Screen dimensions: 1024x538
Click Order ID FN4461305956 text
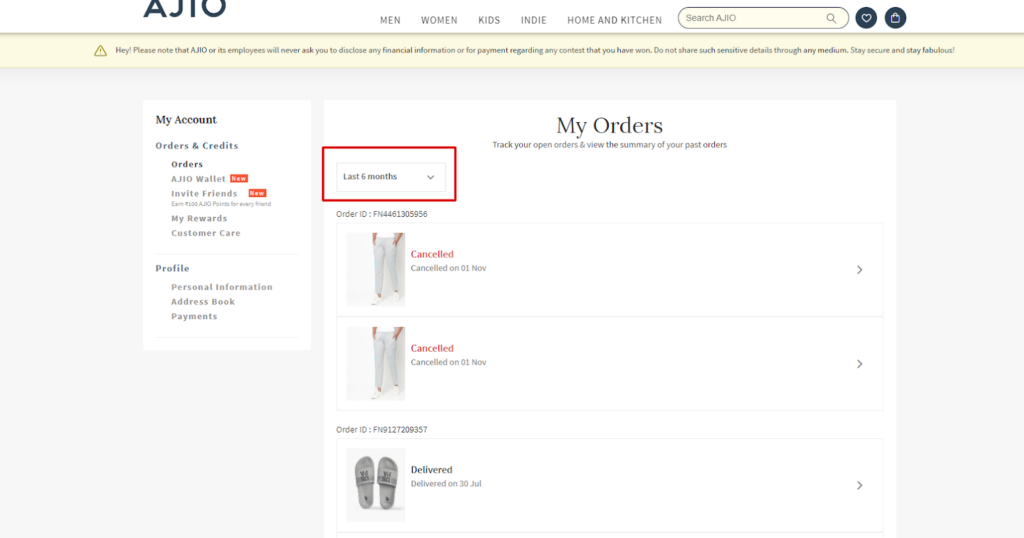point(381,214)
